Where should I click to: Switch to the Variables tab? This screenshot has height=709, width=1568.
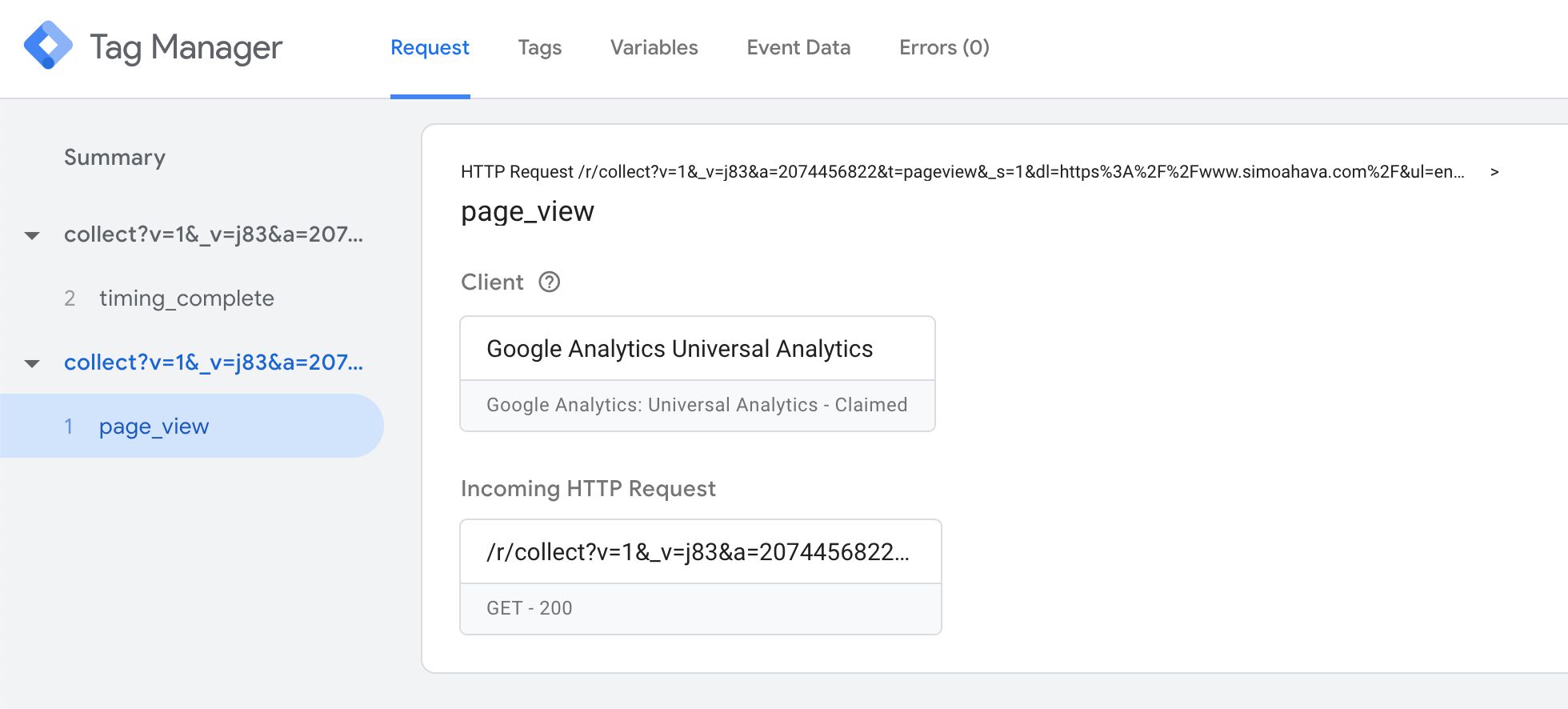[x=654, y=48]
